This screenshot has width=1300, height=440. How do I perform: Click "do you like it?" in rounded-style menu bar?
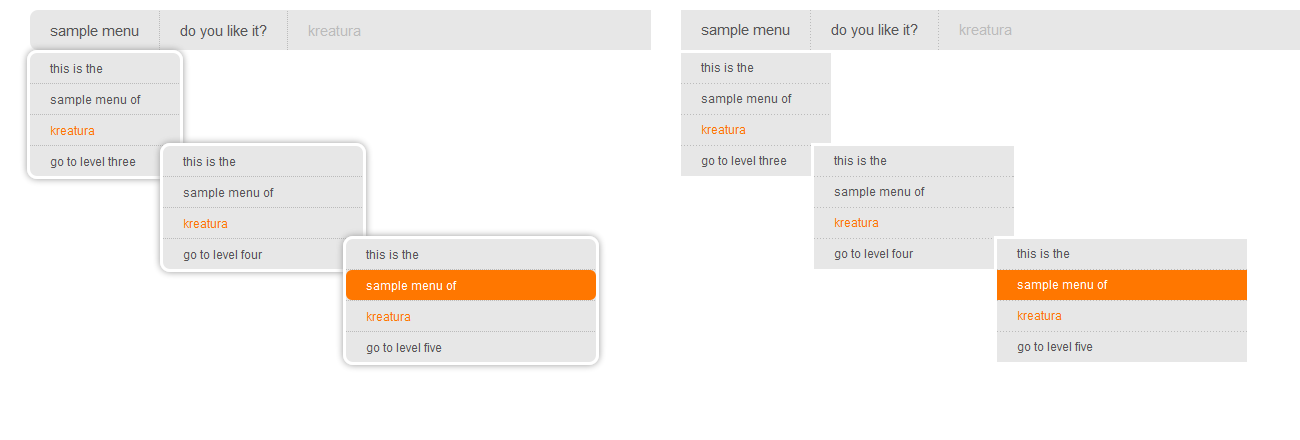click(223, 31)
